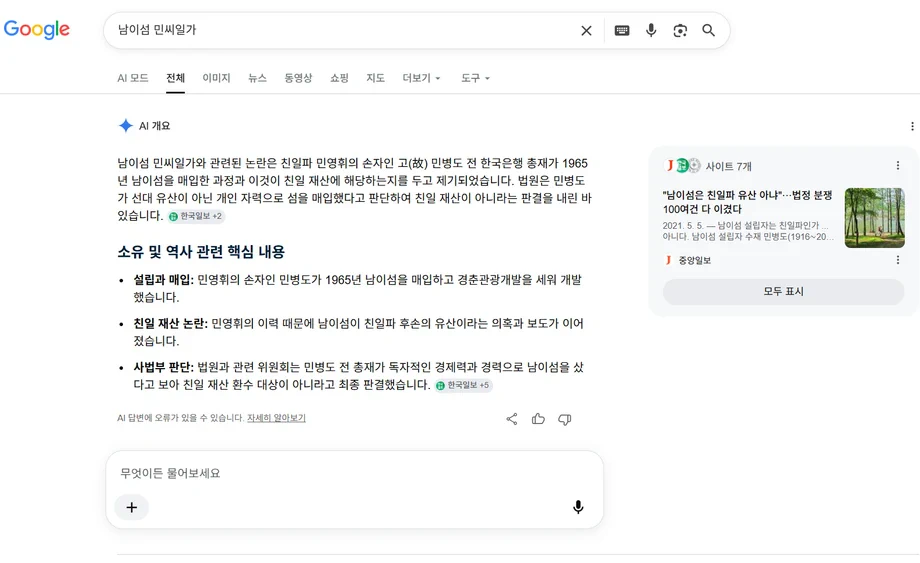Viewport: 920px width, 563px height.
Task: Click the 모두 표시 button
Action: pyautogui.click(x=783, y=291)
